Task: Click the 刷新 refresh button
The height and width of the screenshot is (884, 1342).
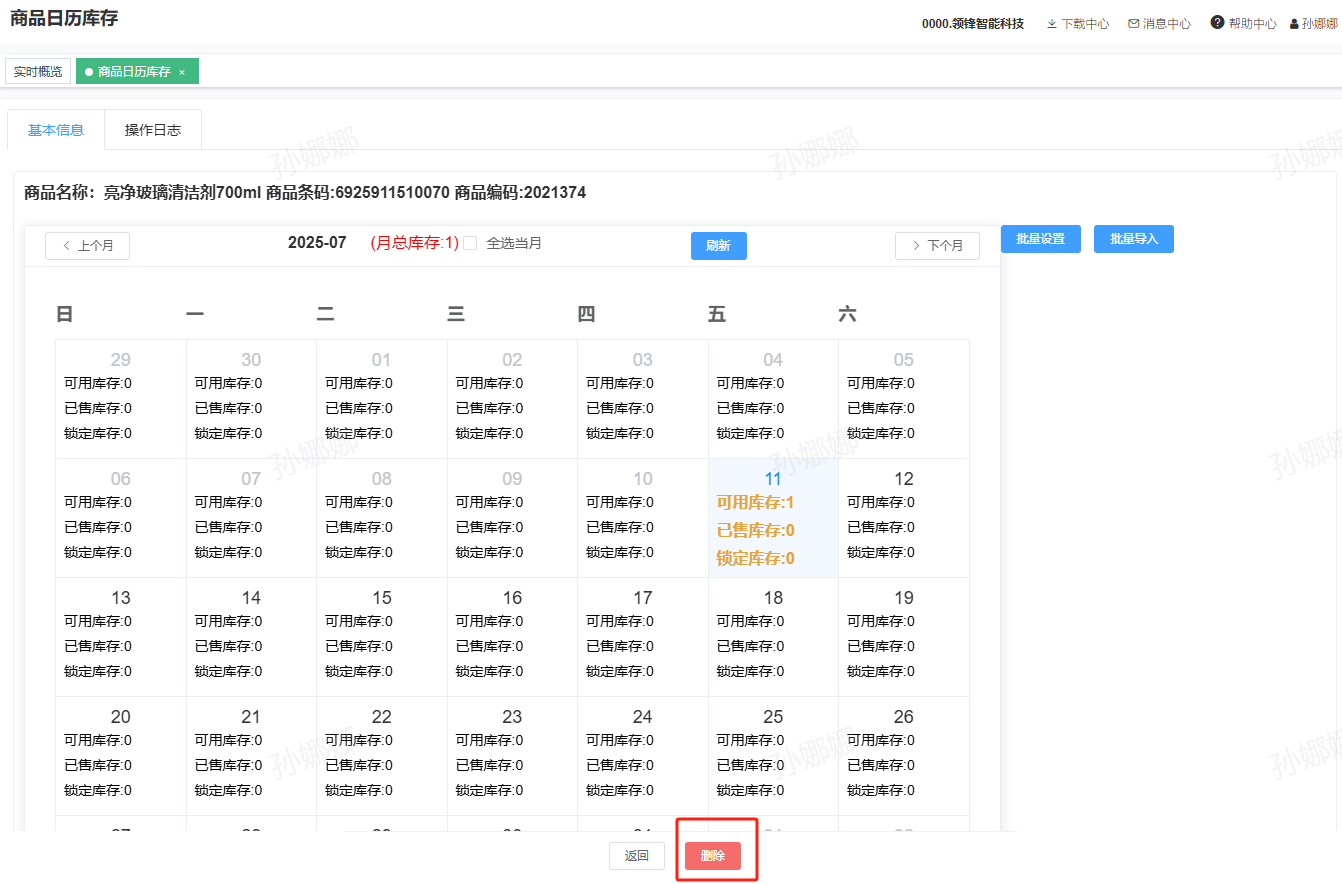Action: click(x=718, y=246)
